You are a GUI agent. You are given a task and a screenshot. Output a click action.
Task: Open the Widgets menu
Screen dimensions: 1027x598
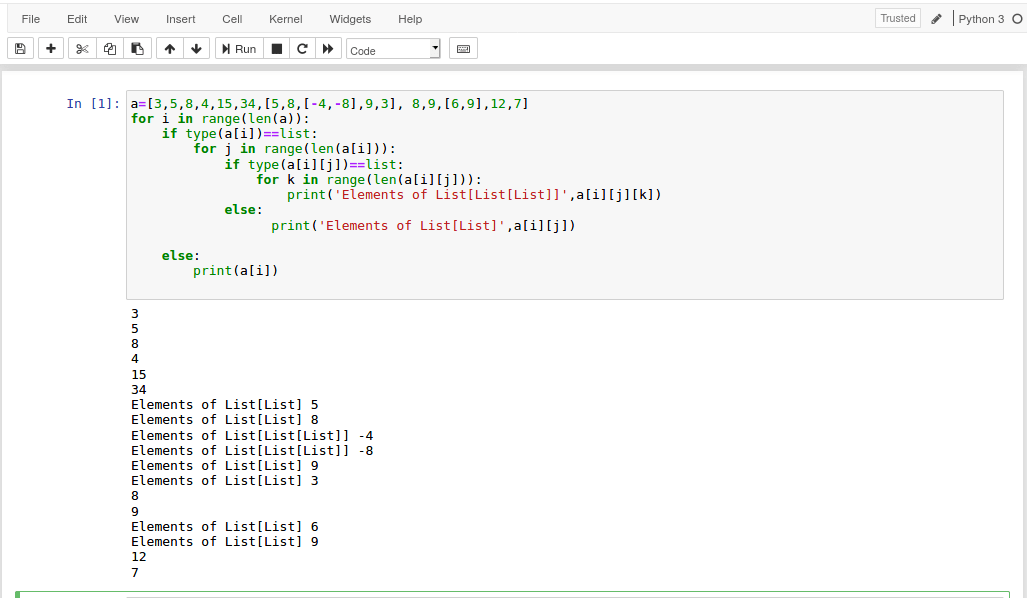350,18
